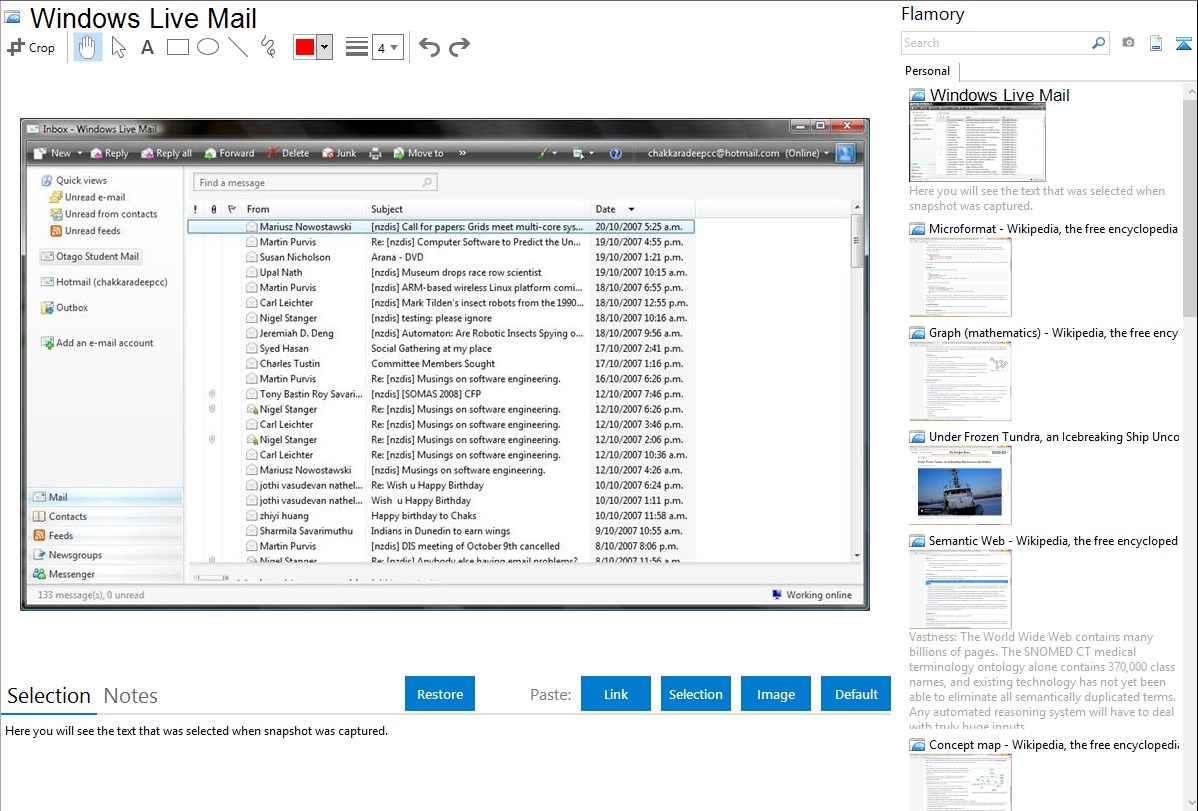Click Forward in the mail toolbar

point(229,153)
